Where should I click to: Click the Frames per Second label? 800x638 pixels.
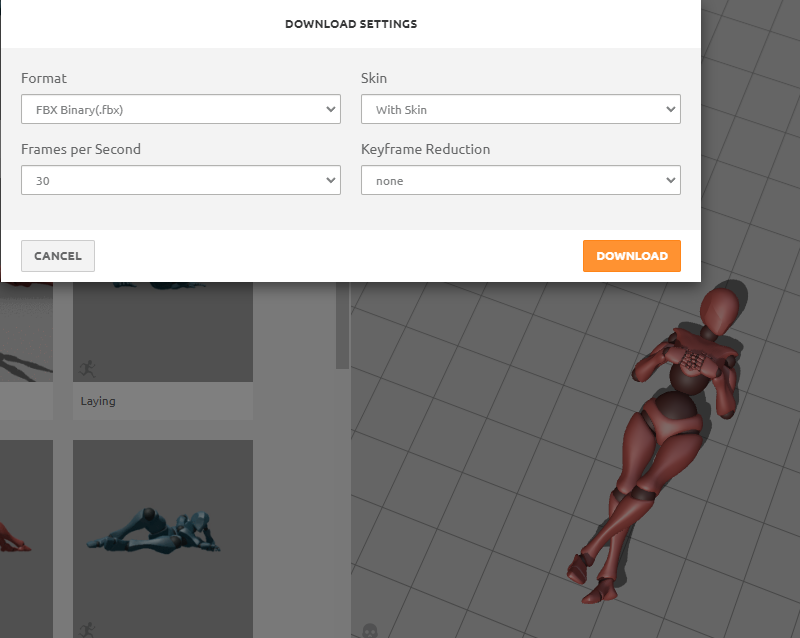click(81, 149)
